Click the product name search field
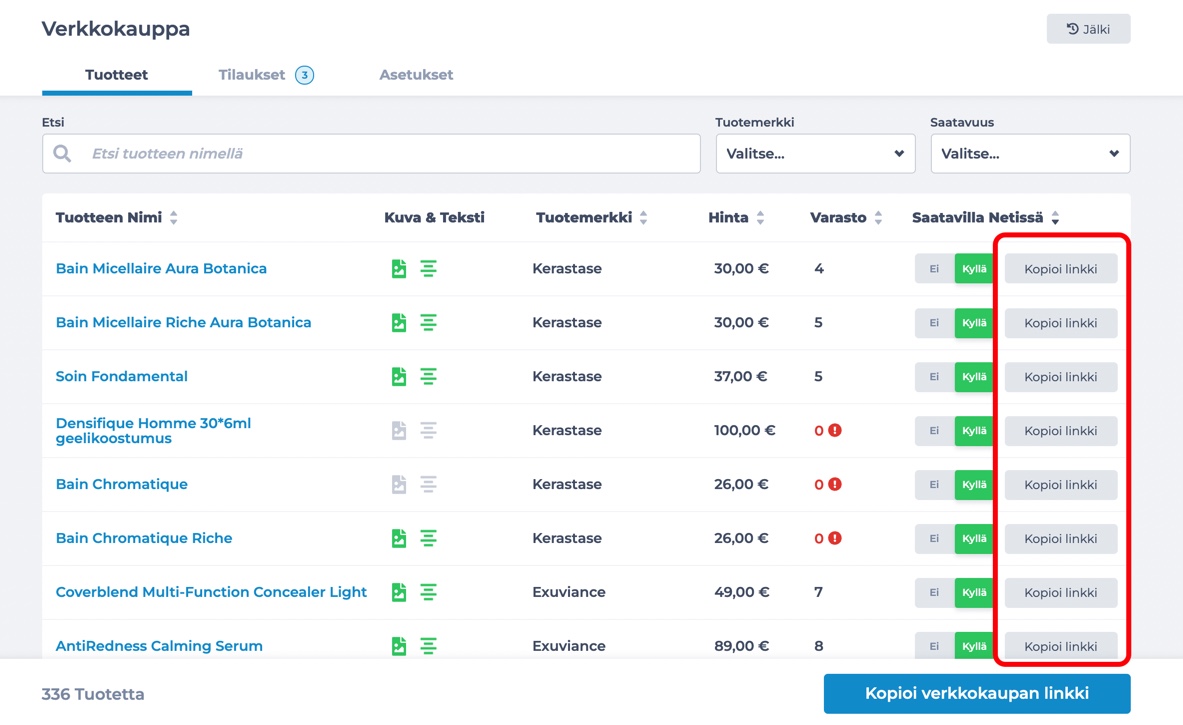This screenshot has width=1183, height=725. click(x=390, y=154)
